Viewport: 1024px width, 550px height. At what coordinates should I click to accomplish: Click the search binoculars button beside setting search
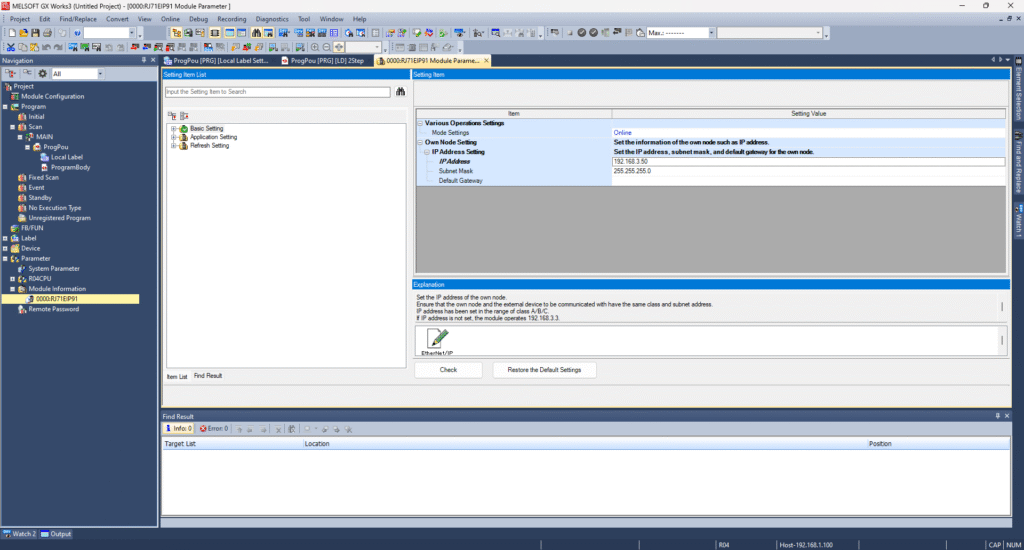click(400, 92)
